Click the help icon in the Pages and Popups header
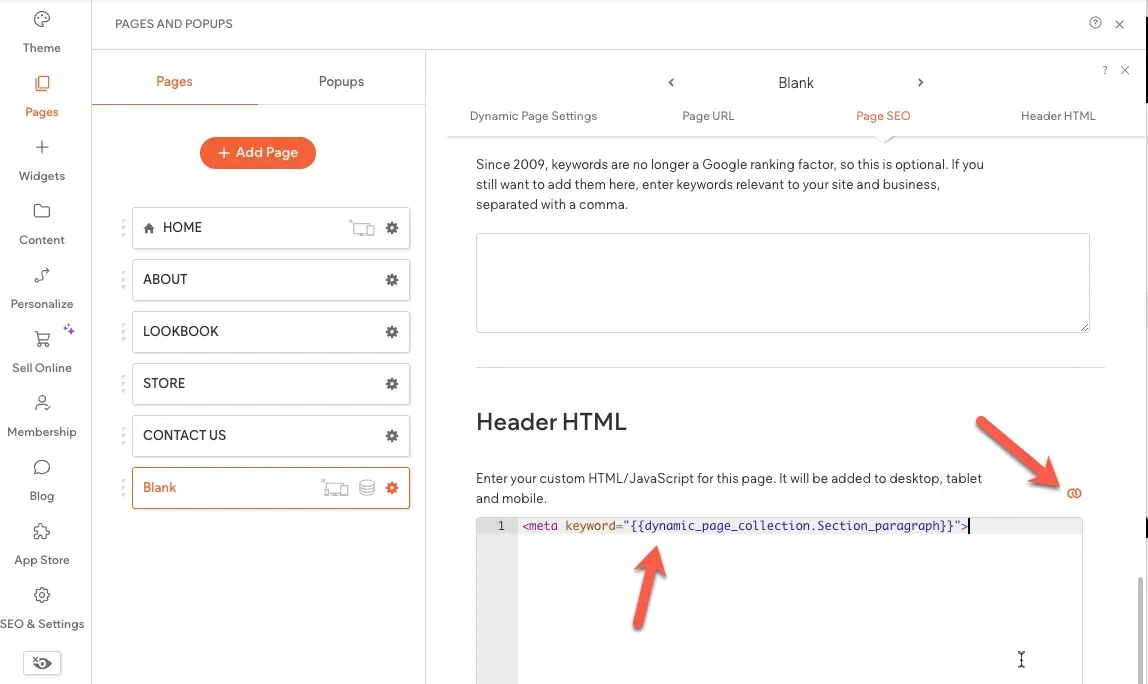This screenshot has width=1148, height=684. (1095, 23)
